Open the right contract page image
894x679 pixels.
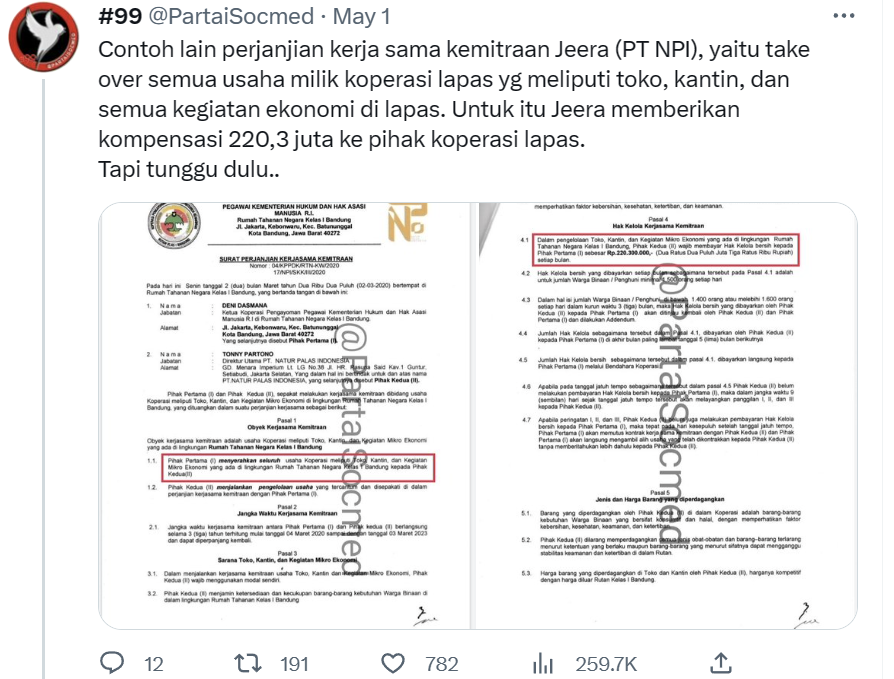coord(667,416)
